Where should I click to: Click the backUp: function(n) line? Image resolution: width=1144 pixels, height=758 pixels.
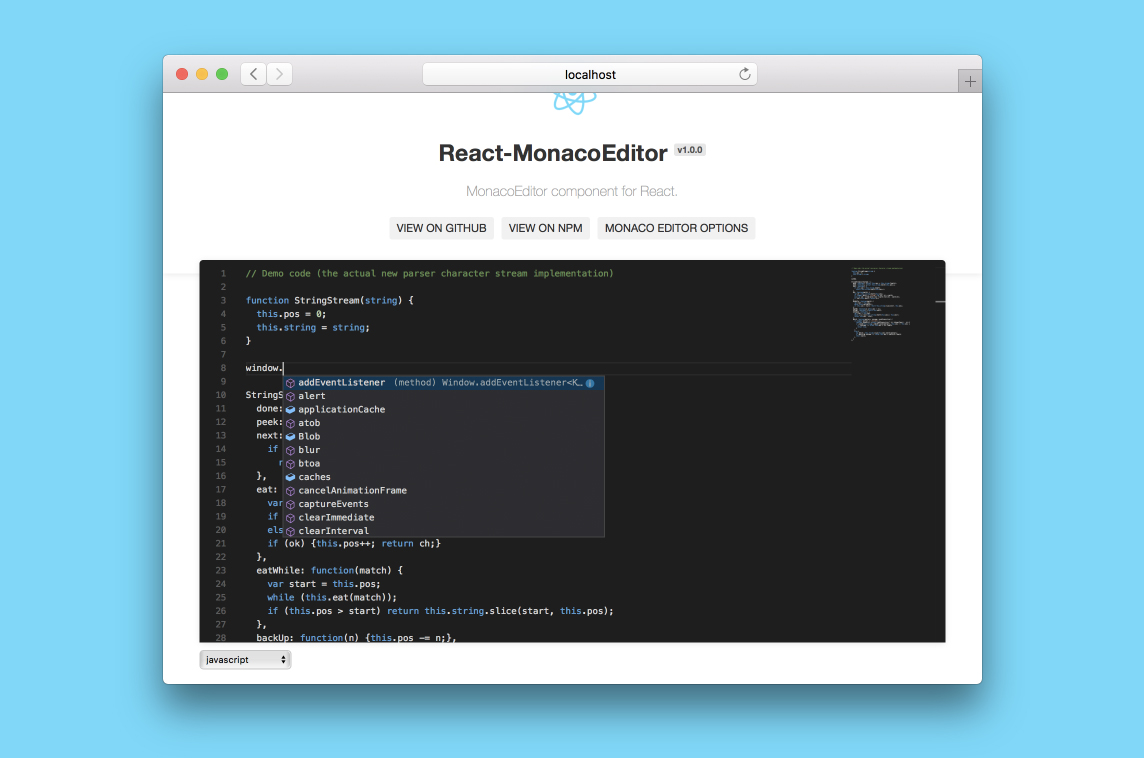[x=356, y=638]
